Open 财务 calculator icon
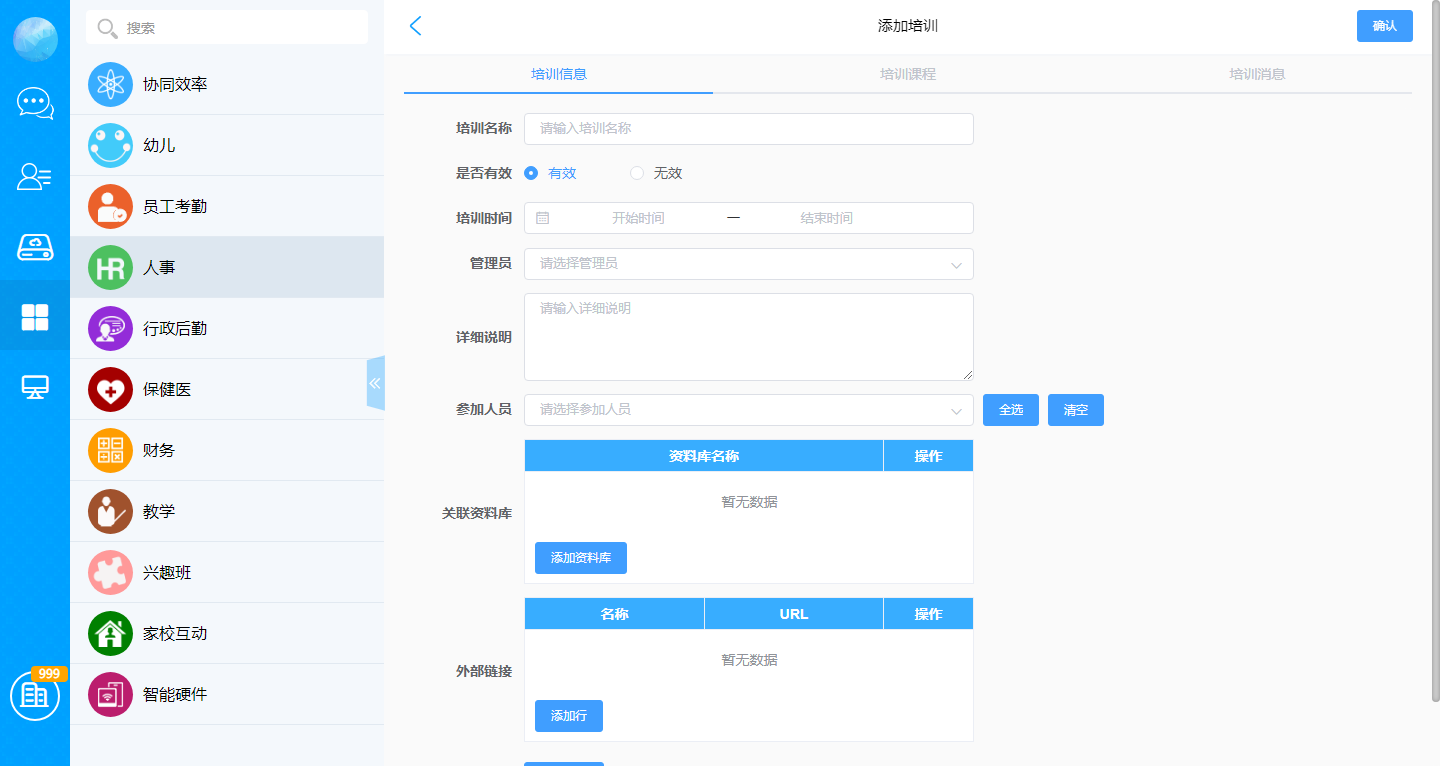1440x766 pixels. coord(110,451)
